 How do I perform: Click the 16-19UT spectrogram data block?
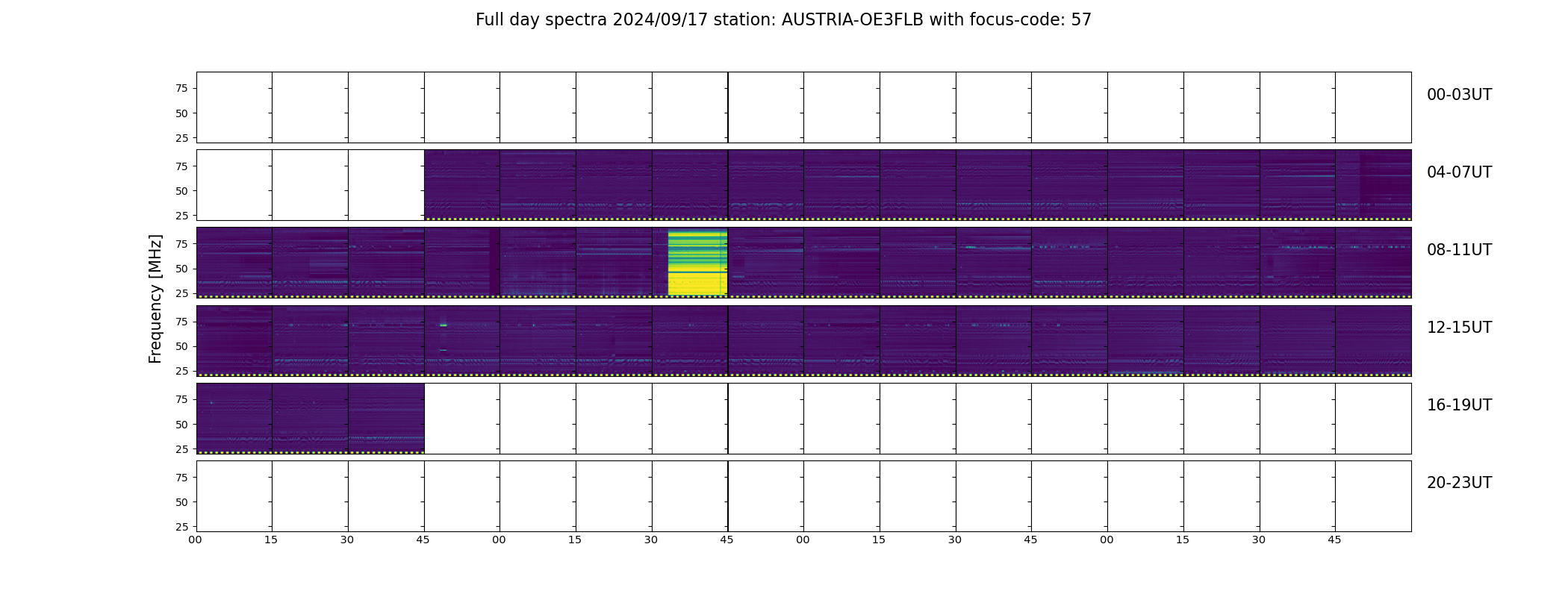click(310, 418)
